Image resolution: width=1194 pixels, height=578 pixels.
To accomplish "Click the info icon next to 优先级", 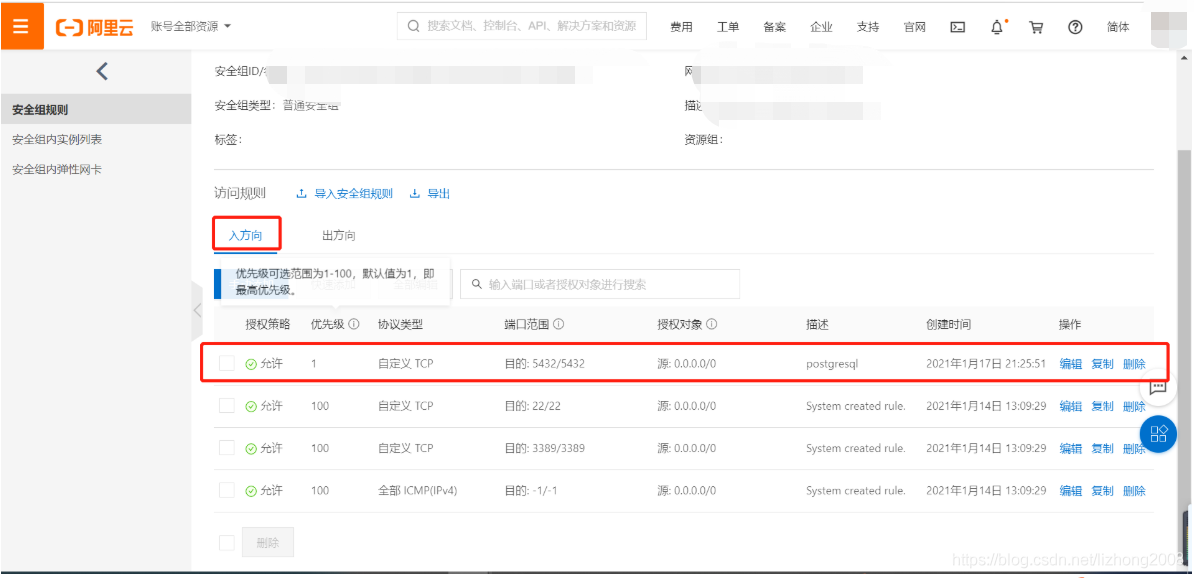I will click(354, 324).
